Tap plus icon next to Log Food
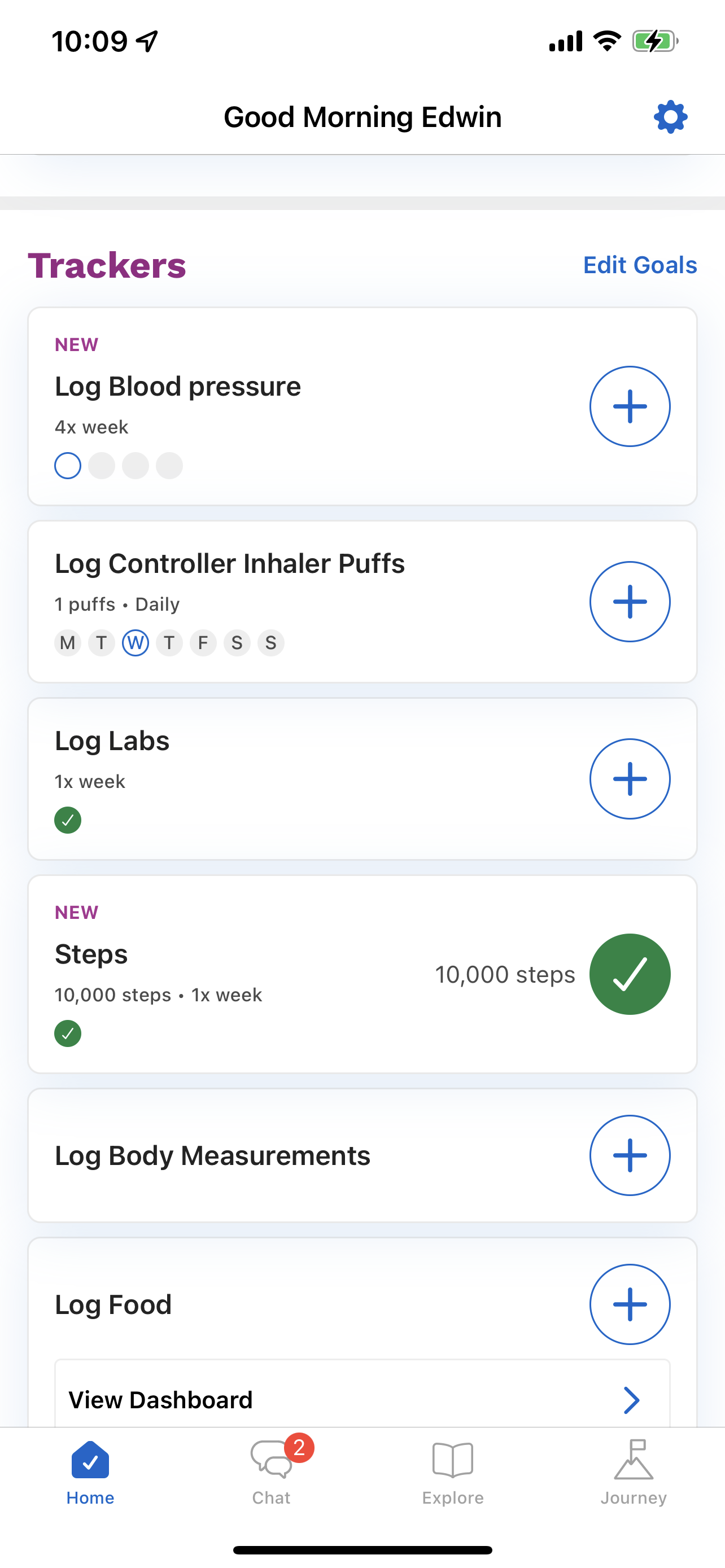This screenshot has width=725, height=1568. point(630,1304)
